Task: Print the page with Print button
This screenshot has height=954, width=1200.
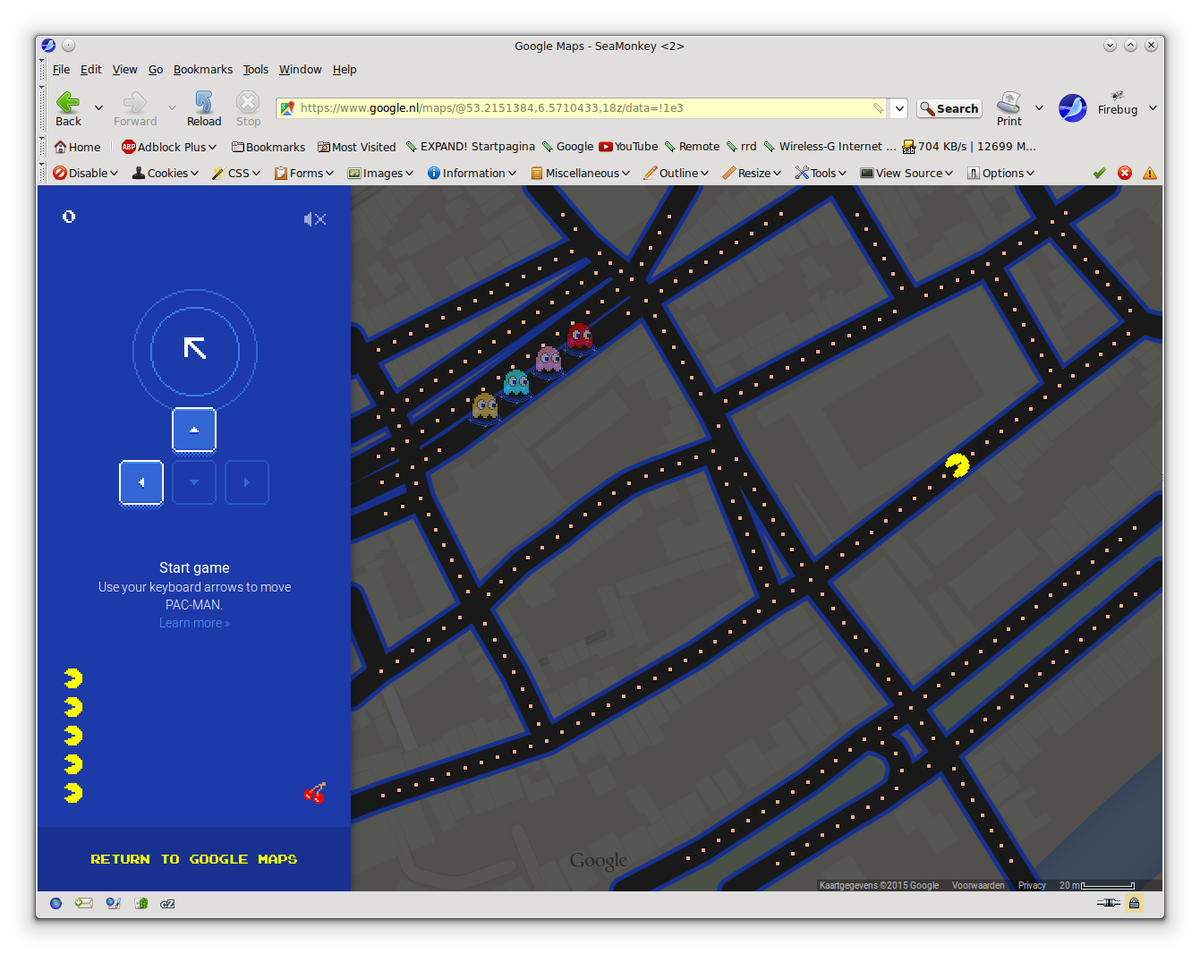Action: pos(1009,108)
